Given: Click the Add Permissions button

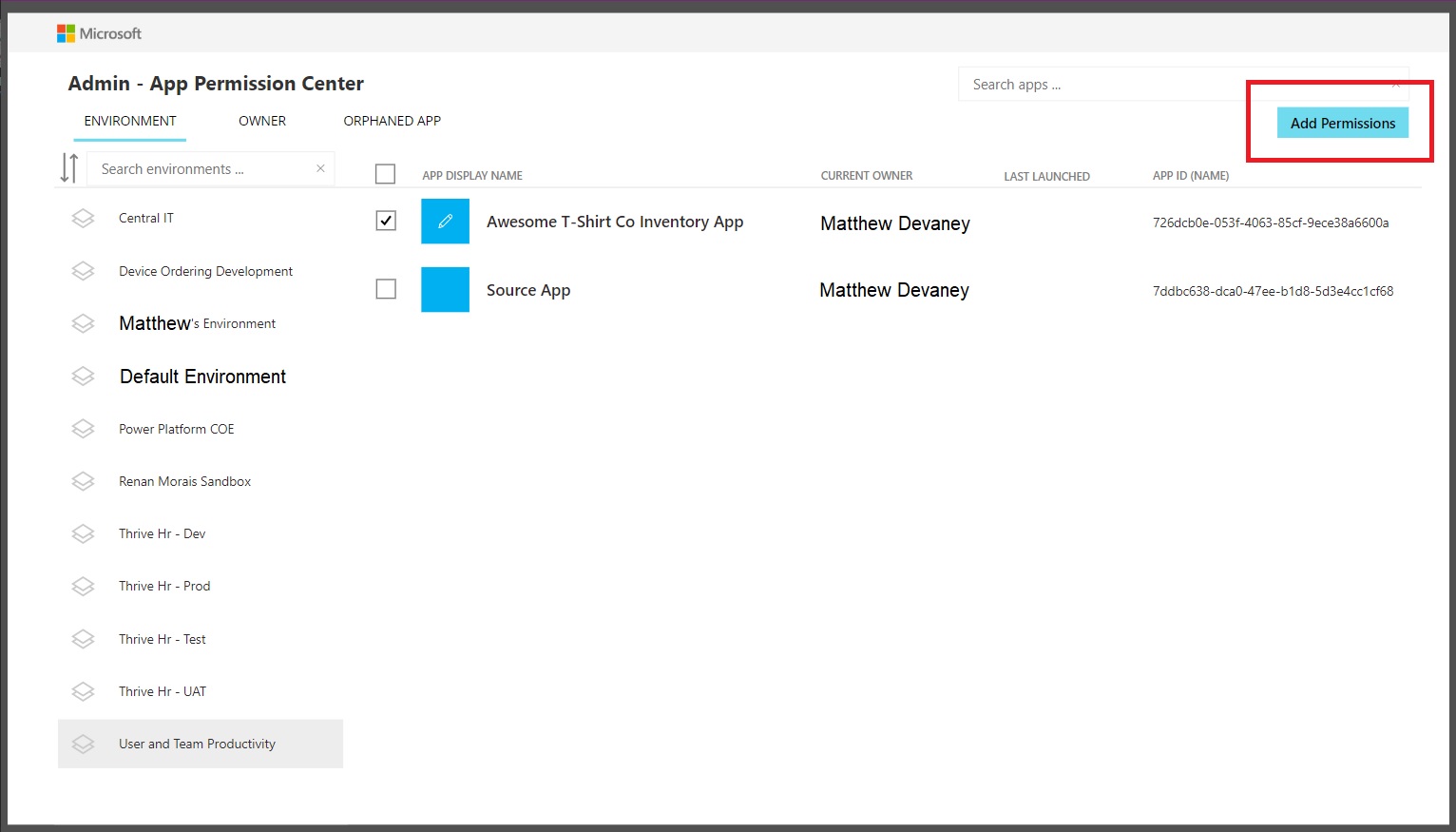Looking at the screenshot, I should (x=1342, y=123).
